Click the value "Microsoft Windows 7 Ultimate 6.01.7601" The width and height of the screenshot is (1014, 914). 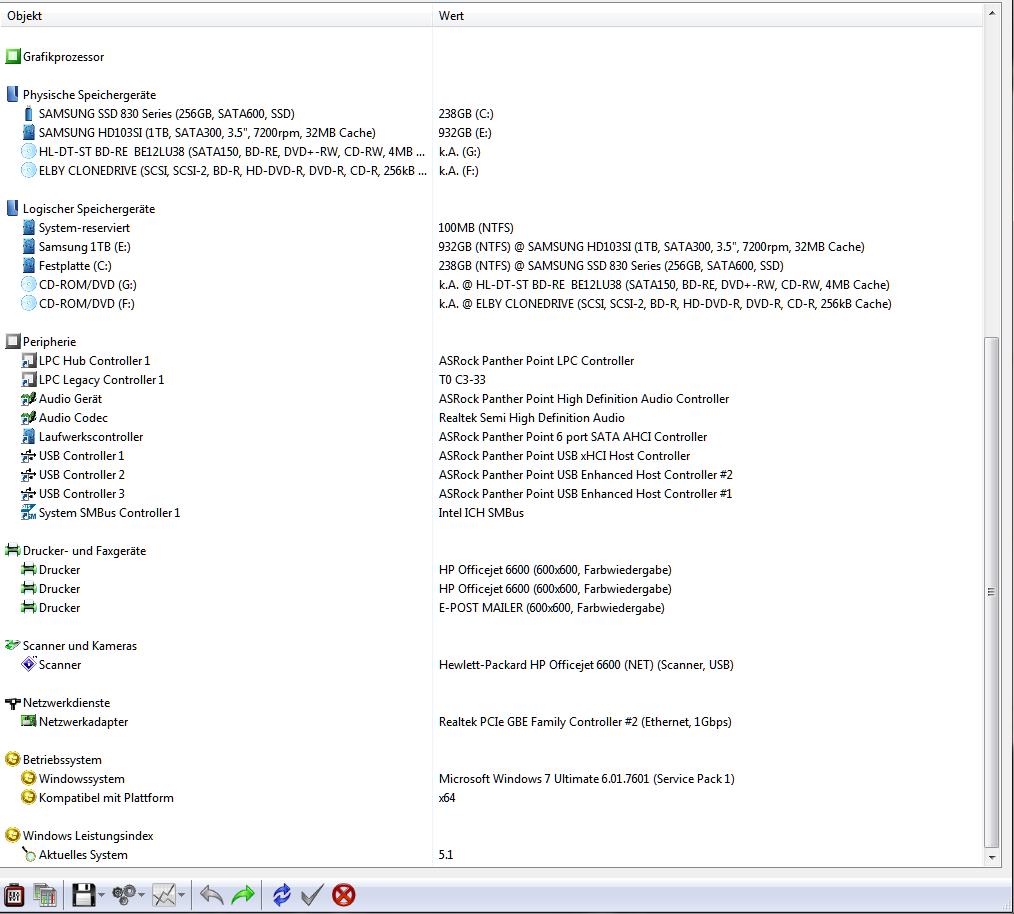(543, 779)
